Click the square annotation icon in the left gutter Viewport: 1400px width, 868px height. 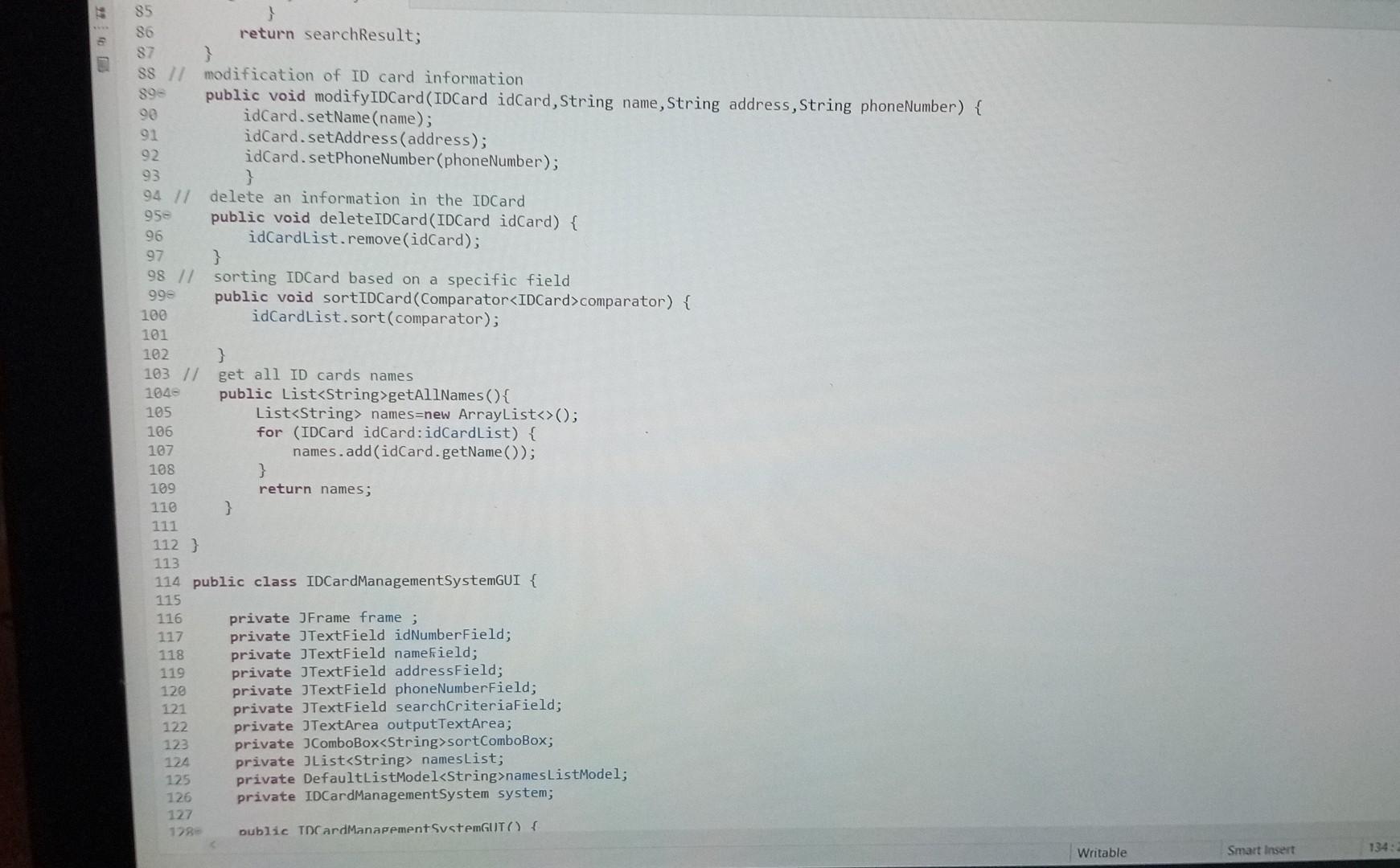pos(101,64)
